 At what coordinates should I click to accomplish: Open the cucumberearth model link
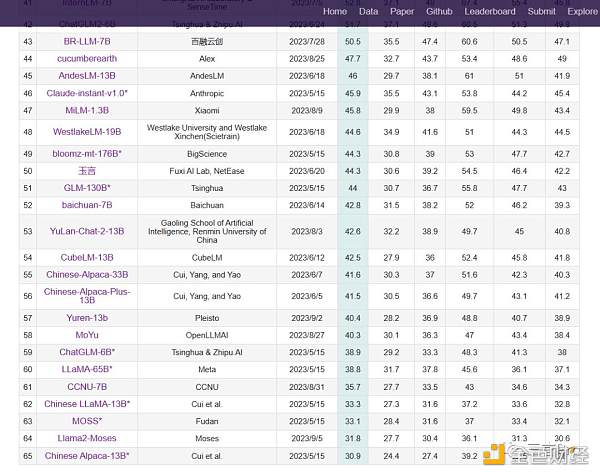[x=87, y=59]
